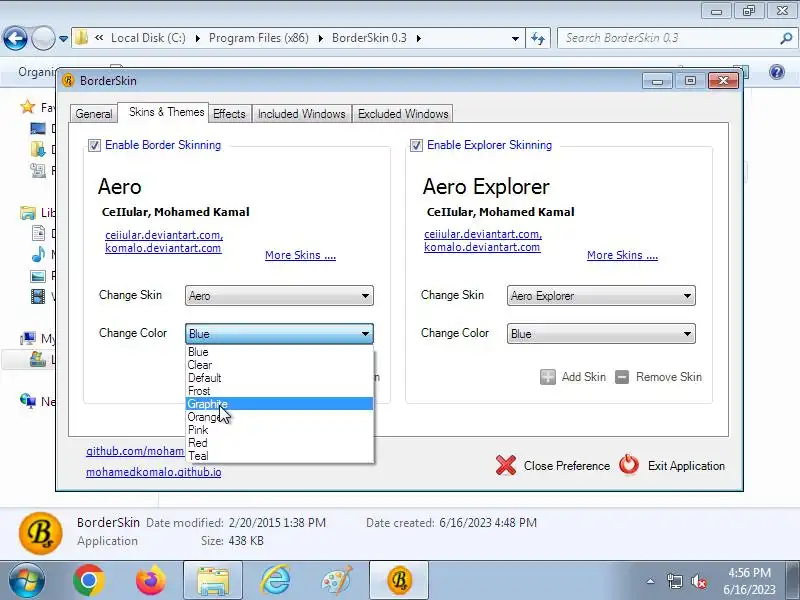Open border Change Skin dropdown showing Aero
Viewport: 800px width, 600px height.
click(x=279, y=295)
